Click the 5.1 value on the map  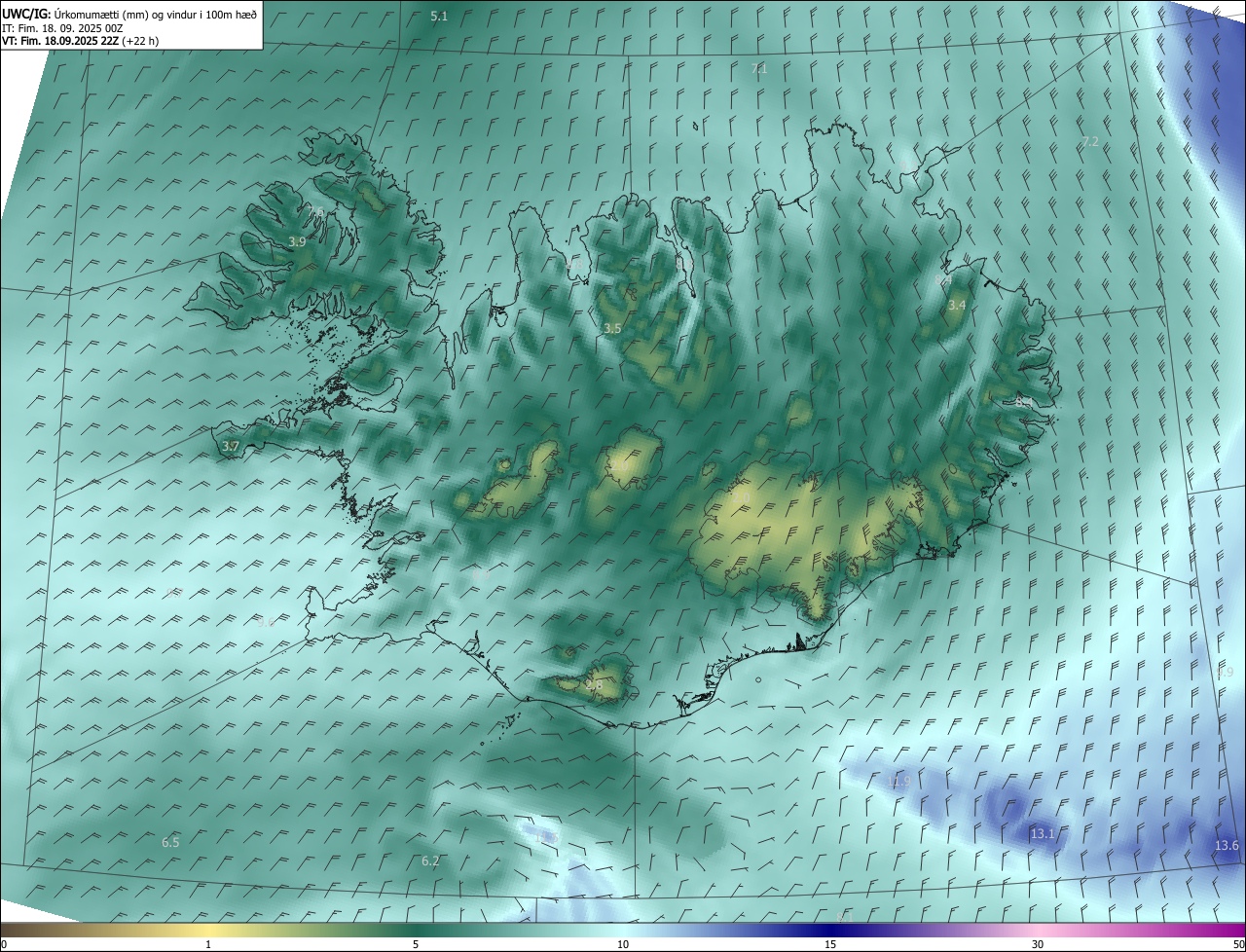tap(439, 17)
